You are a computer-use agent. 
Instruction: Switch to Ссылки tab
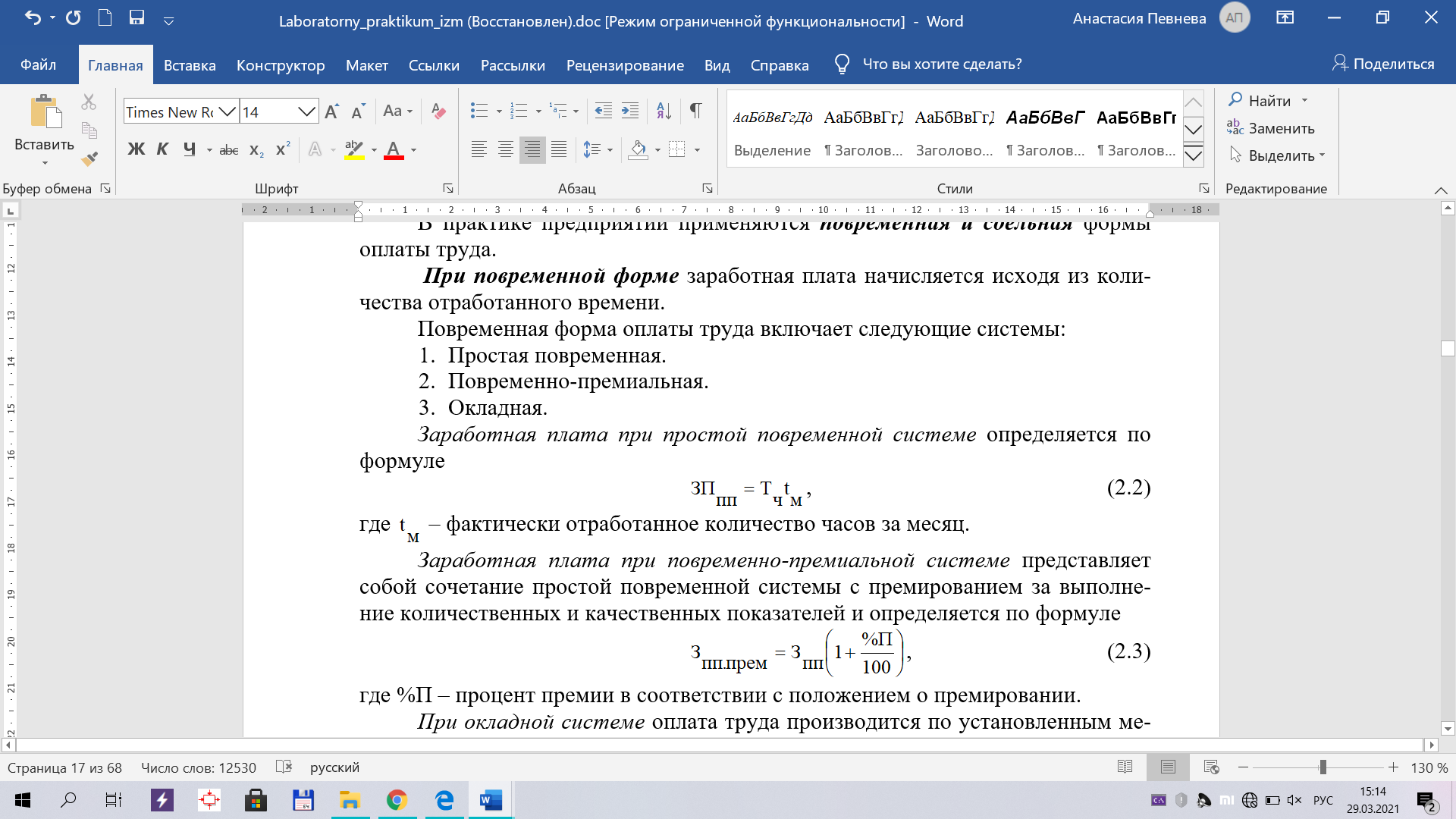click(434, 65)
